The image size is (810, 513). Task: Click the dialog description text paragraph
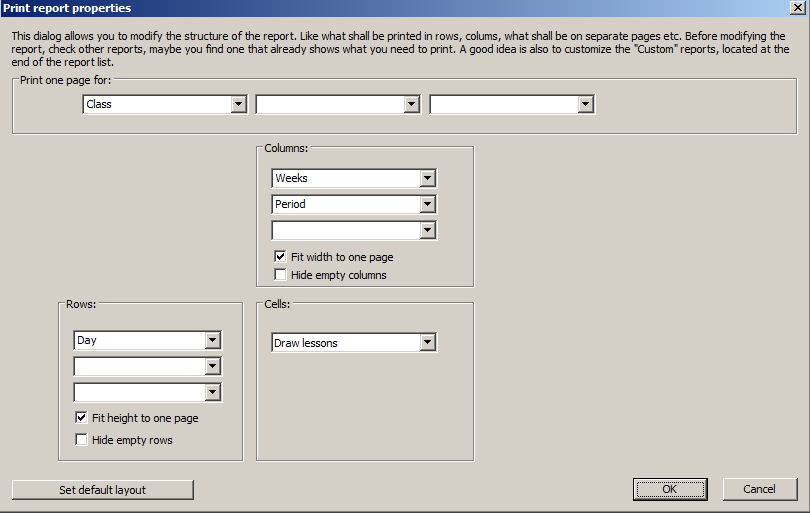pos(400,48)
